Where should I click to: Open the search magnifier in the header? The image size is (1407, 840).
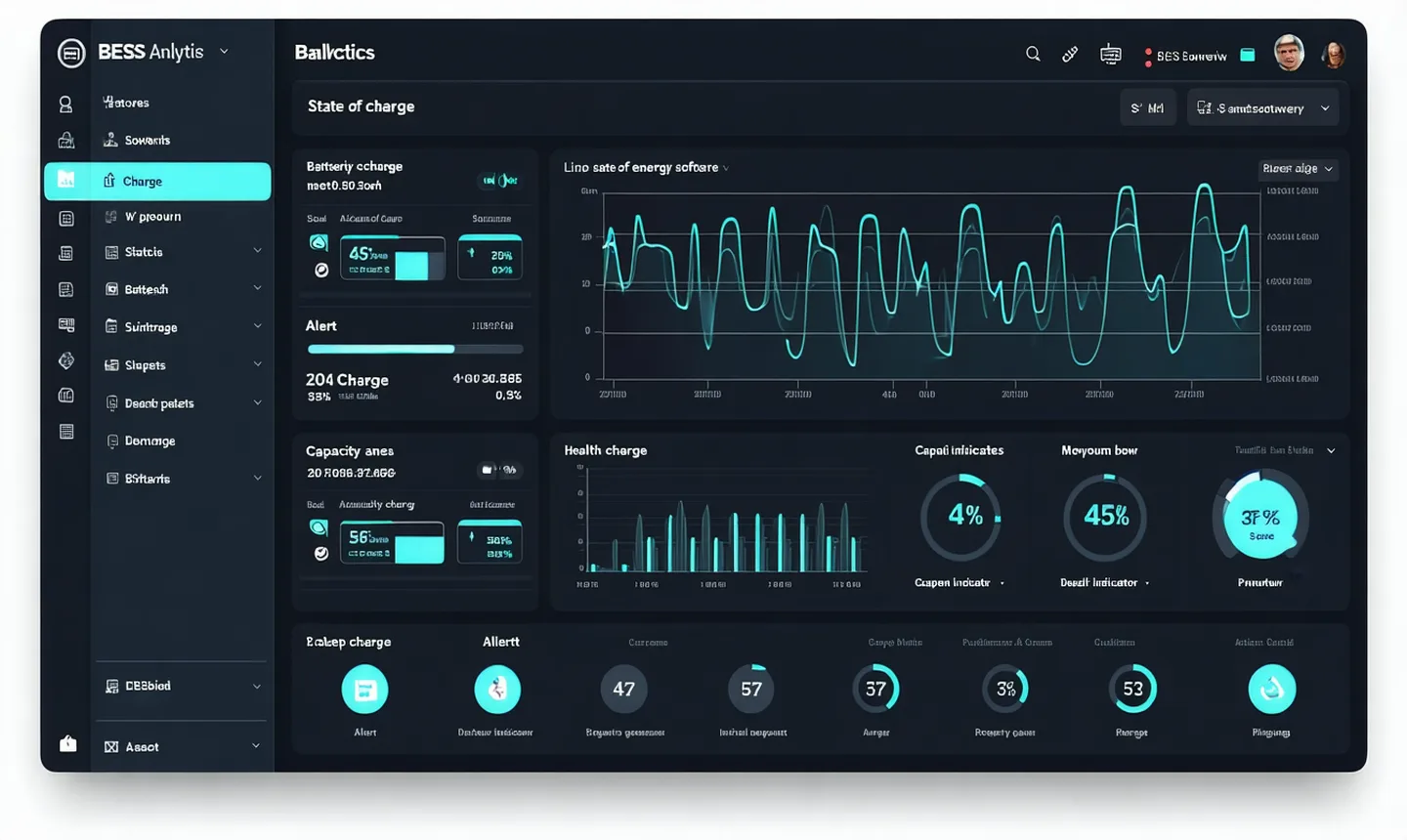[1033, 54]
